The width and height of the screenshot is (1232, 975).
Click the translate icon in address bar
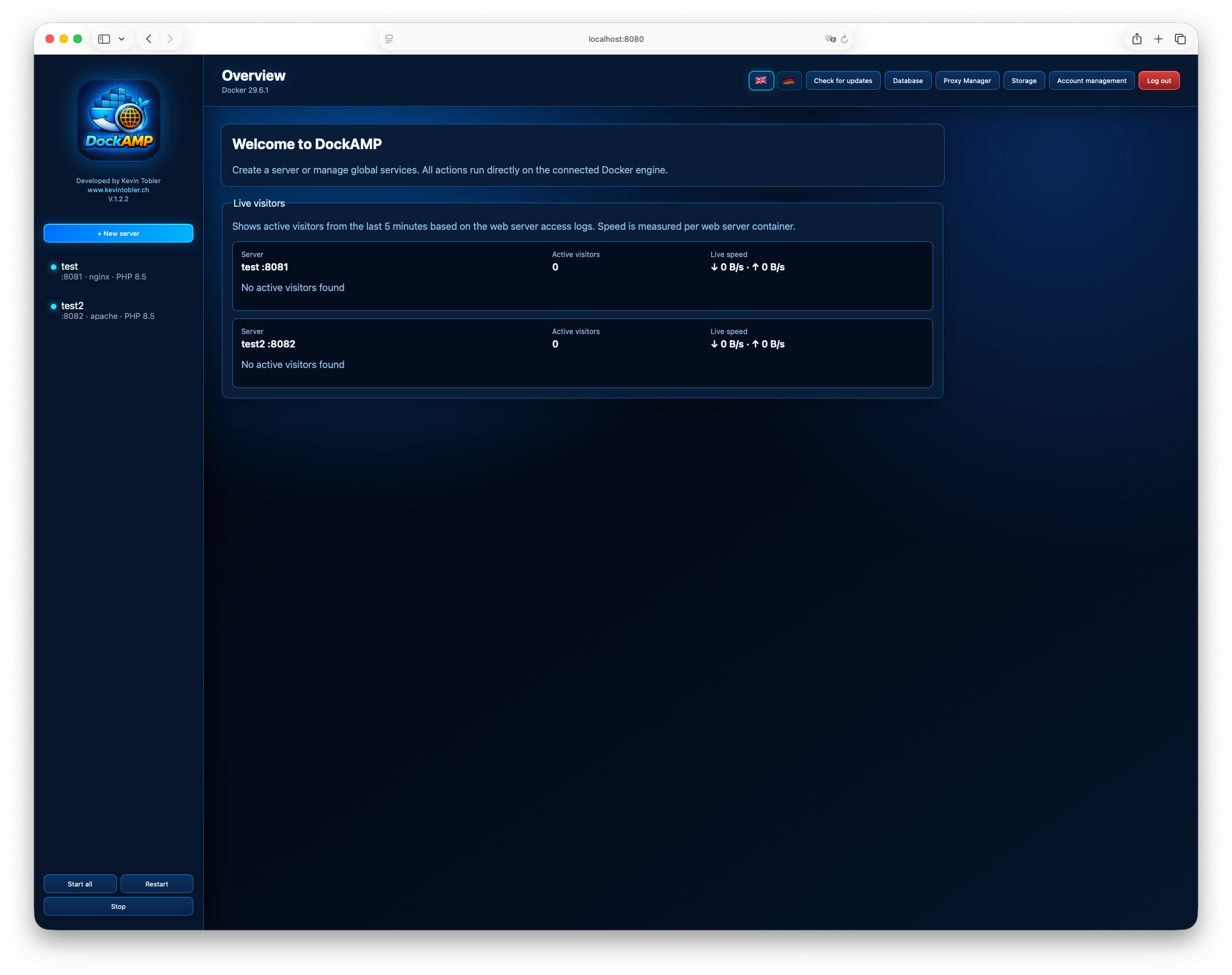[831, 39]
